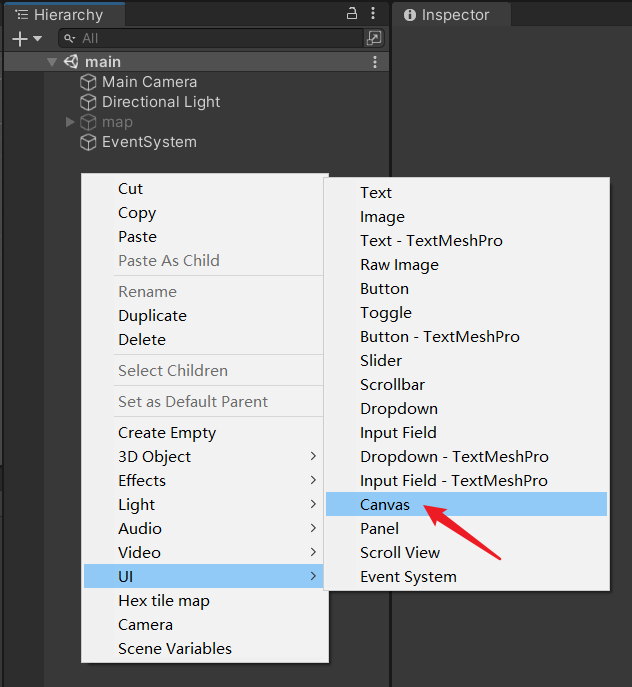632x687 pixels.
Task: Expand the Light submenu
Action: 204,505
